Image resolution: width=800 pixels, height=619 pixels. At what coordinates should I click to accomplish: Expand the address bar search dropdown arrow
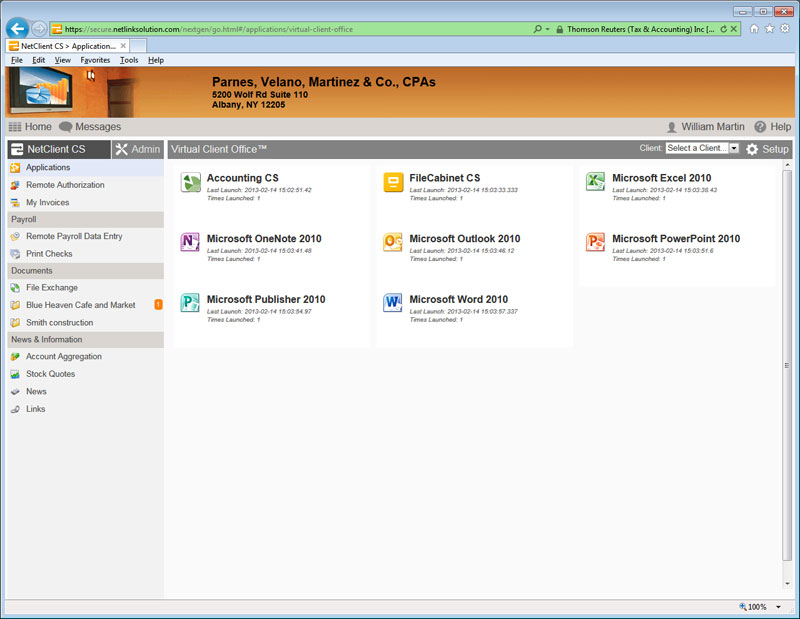547,29
